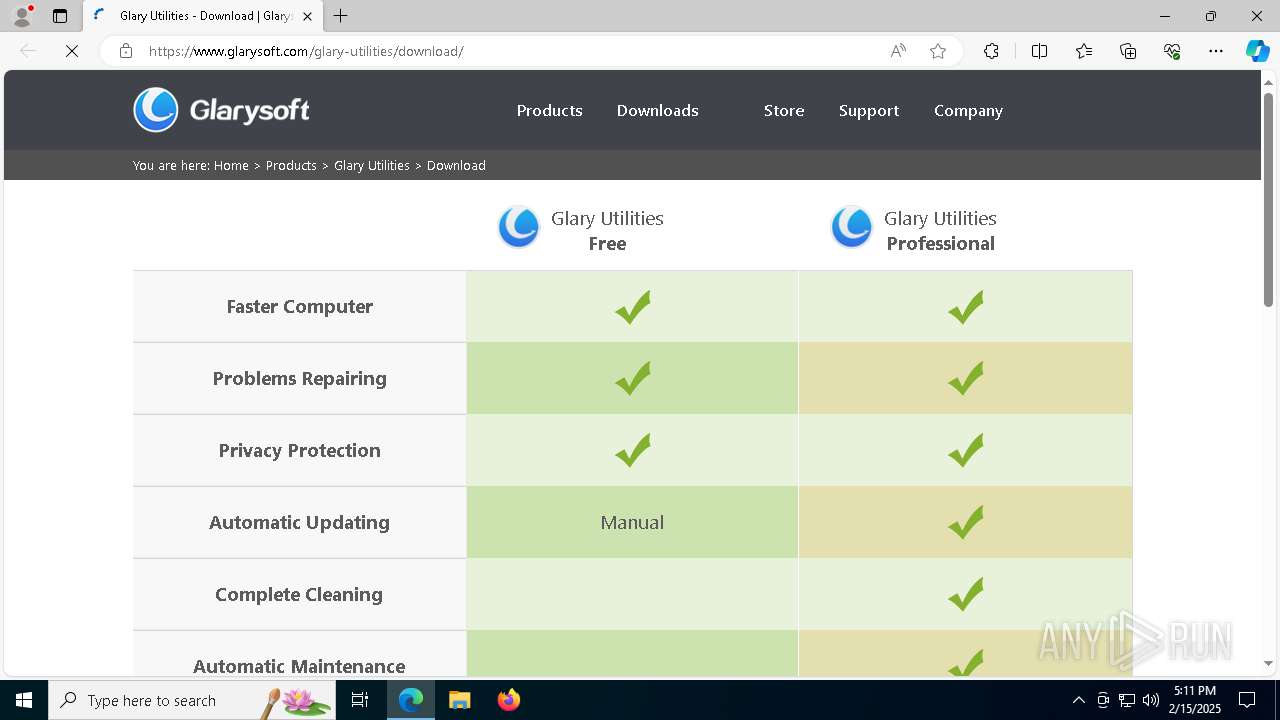Click the Glary Utilities Free icon
1280x720 pixels.
tap(519, 227)
